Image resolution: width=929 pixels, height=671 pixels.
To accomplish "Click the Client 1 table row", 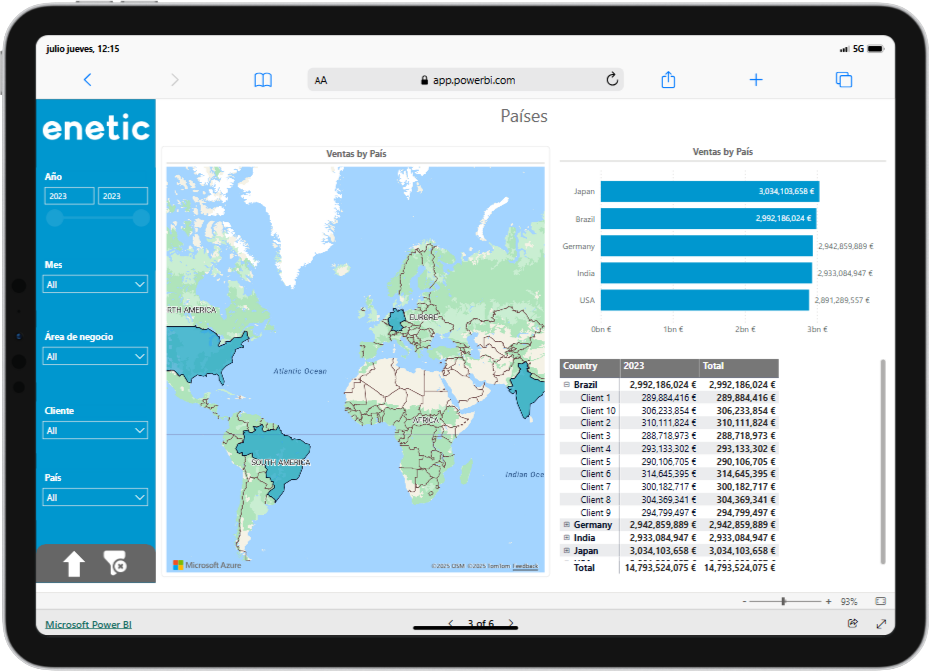I will pyautogui.click(x=669, y=398).
